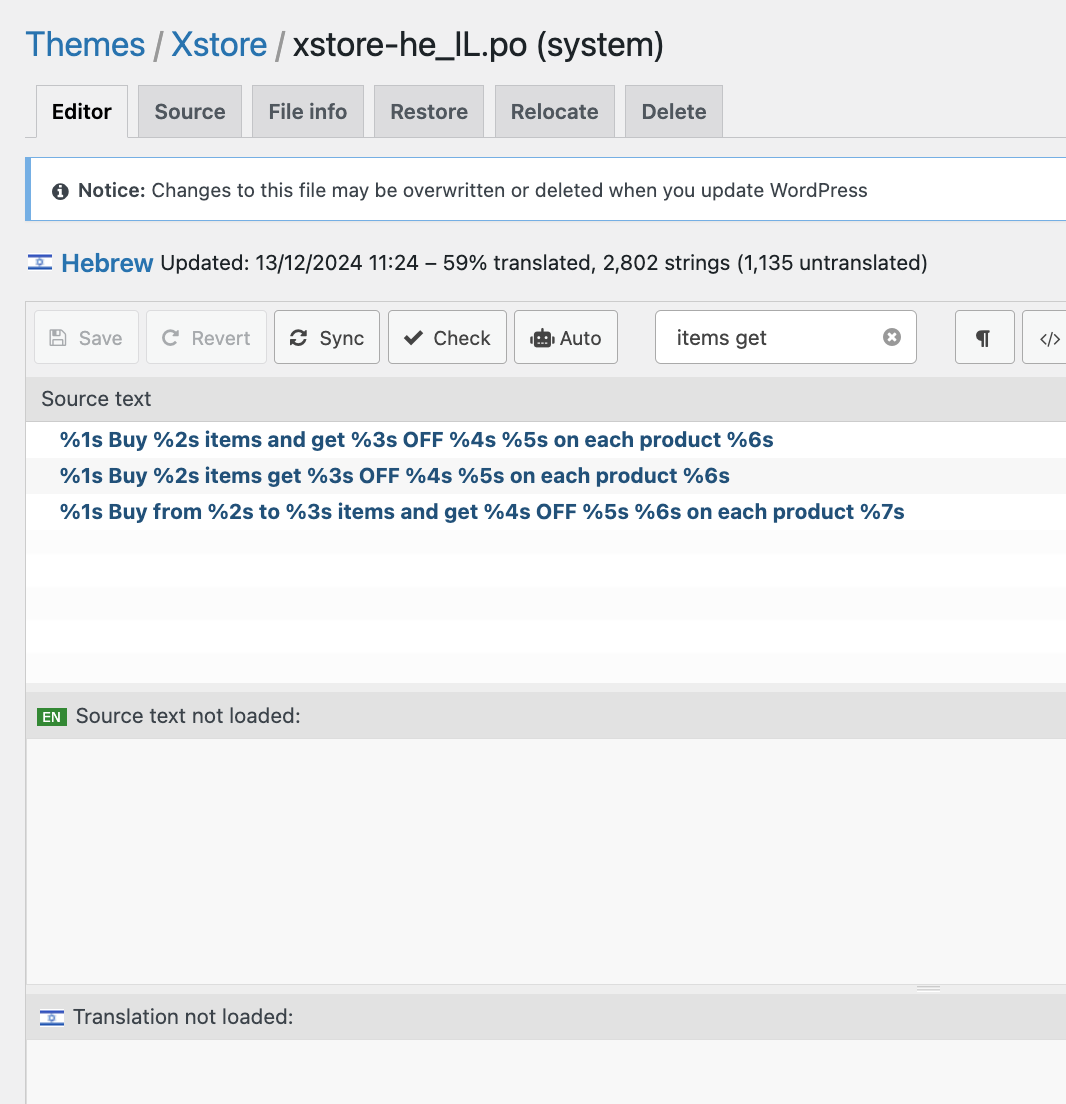Go to the Relocate tab
The height and width of the screenshot is (1104, 1066).
555,112
